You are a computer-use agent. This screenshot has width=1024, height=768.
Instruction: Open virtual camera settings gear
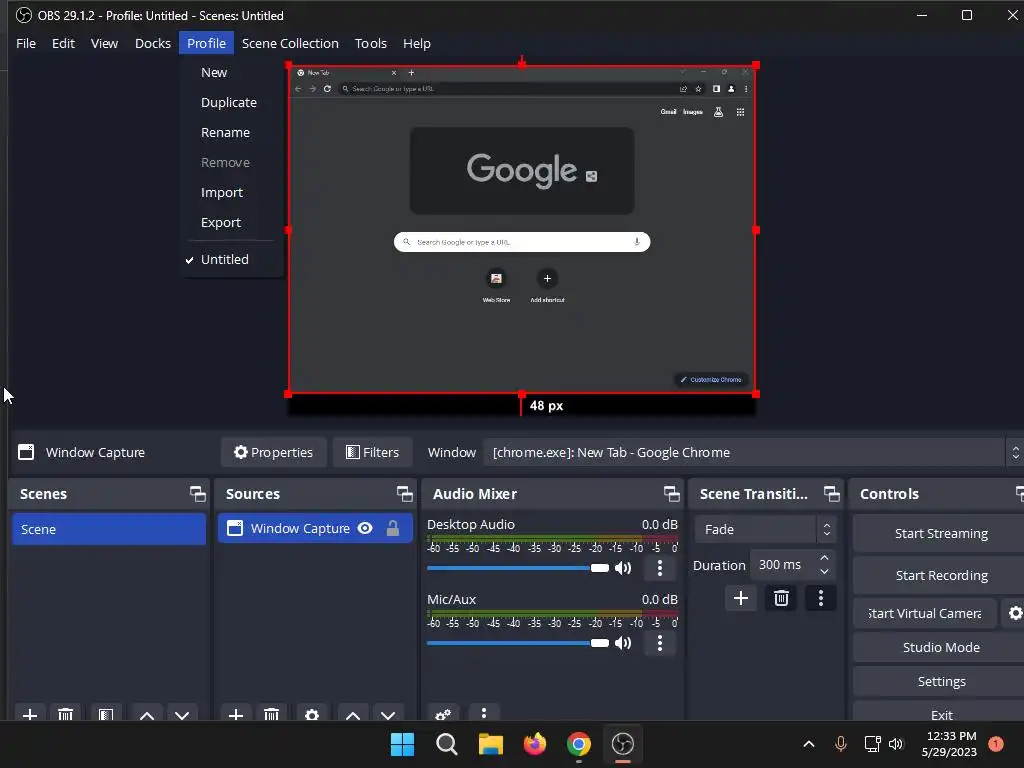coord(1015,613)
